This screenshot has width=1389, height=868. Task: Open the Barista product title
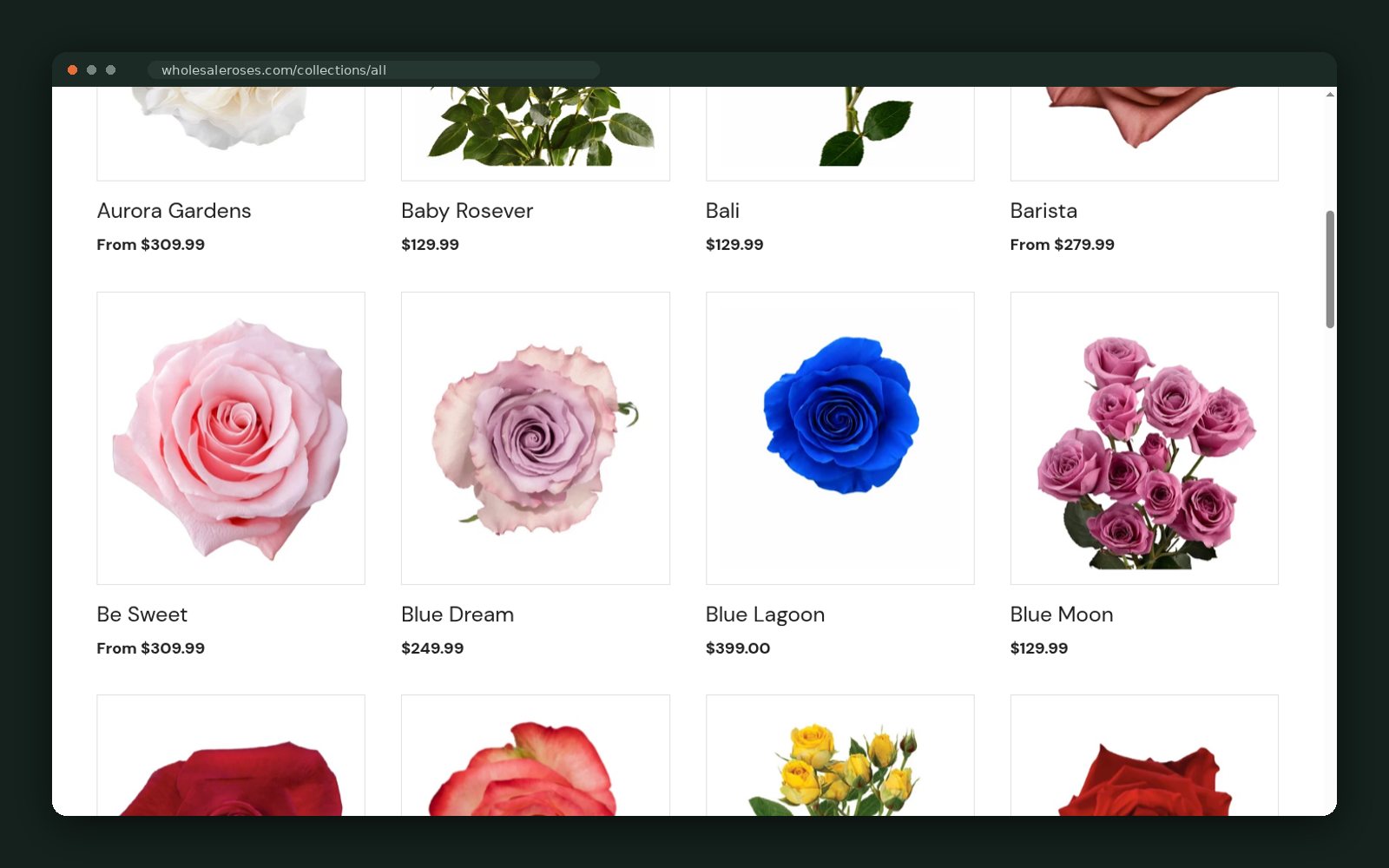point(1043,211)
